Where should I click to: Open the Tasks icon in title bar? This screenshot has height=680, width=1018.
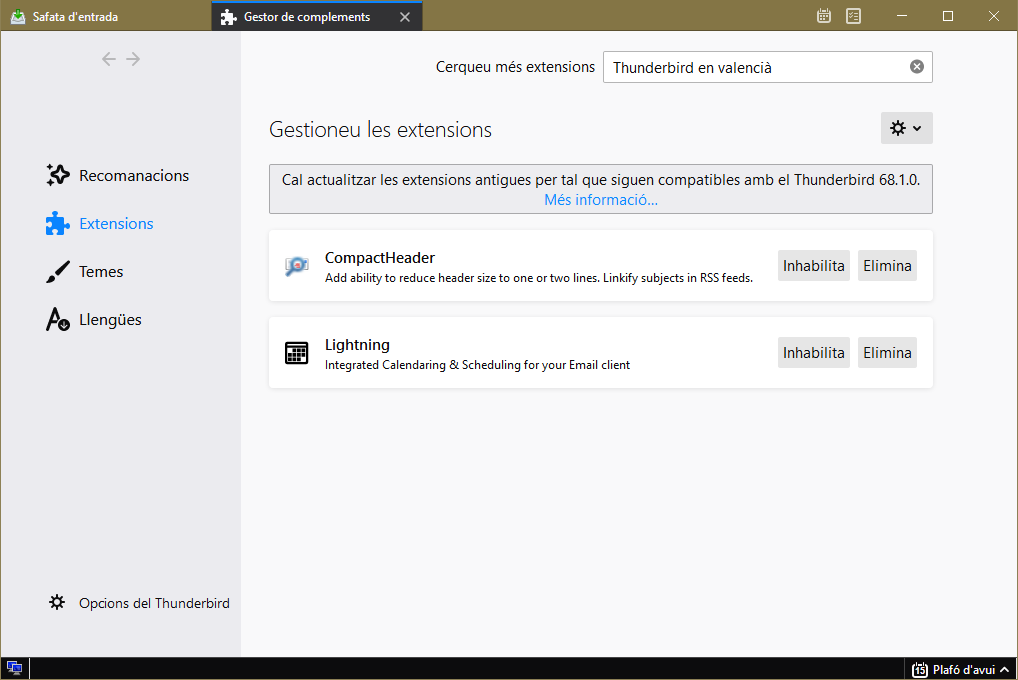854,16
